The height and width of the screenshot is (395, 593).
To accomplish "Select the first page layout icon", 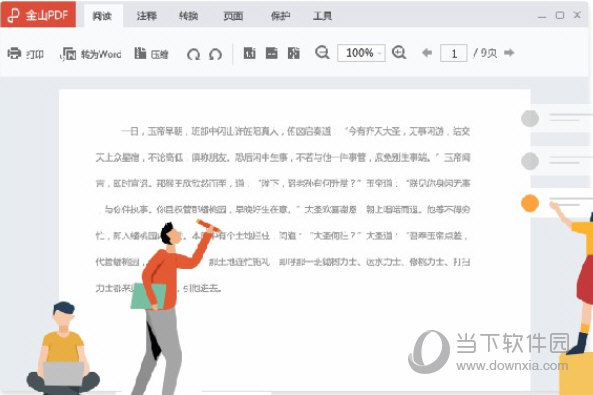I will tap(249, 53).
